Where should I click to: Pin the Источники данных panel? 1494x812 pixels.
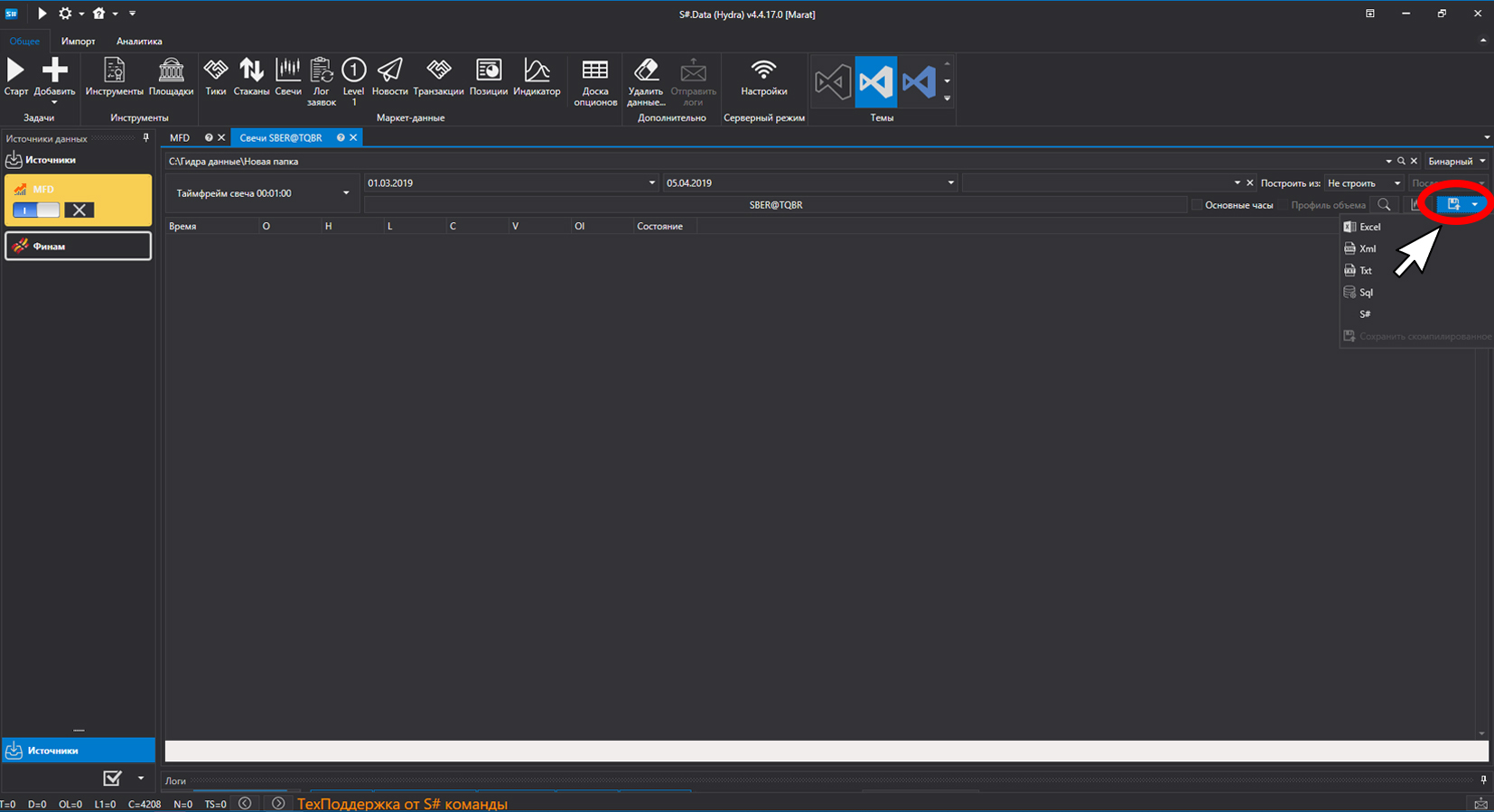(146, 138)
